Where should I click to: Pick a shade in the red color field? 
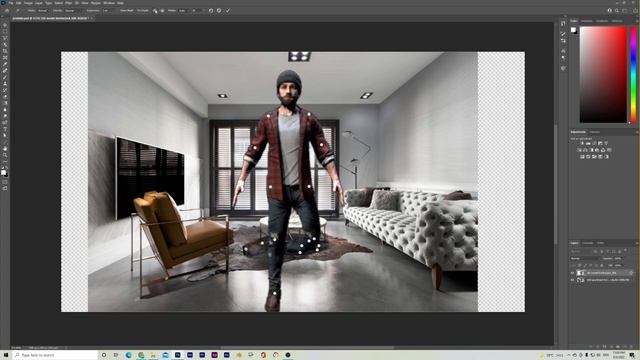point(603,74)
